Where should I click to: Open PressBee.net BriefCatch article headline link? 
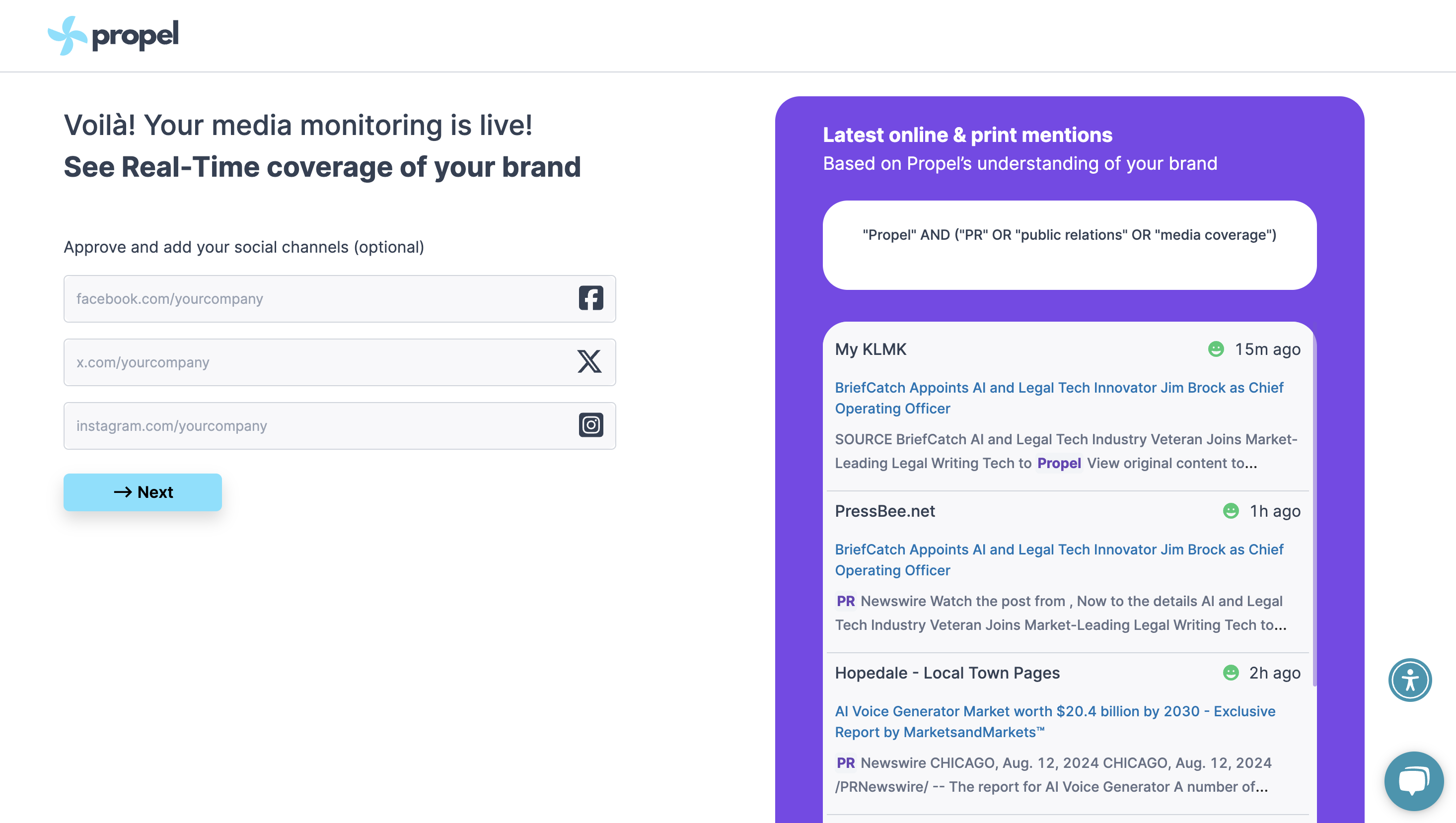(1059, 559)
